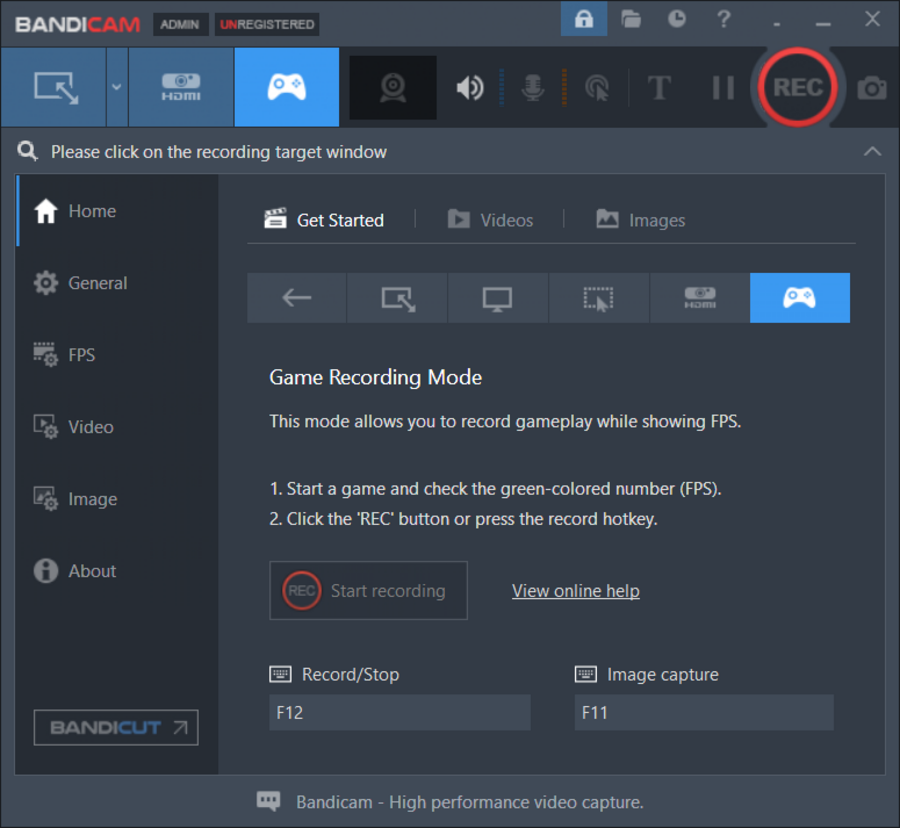This screenshot has width=900, height=828.
Task: Open the General settings section
Action: click(x=117, y=283)
